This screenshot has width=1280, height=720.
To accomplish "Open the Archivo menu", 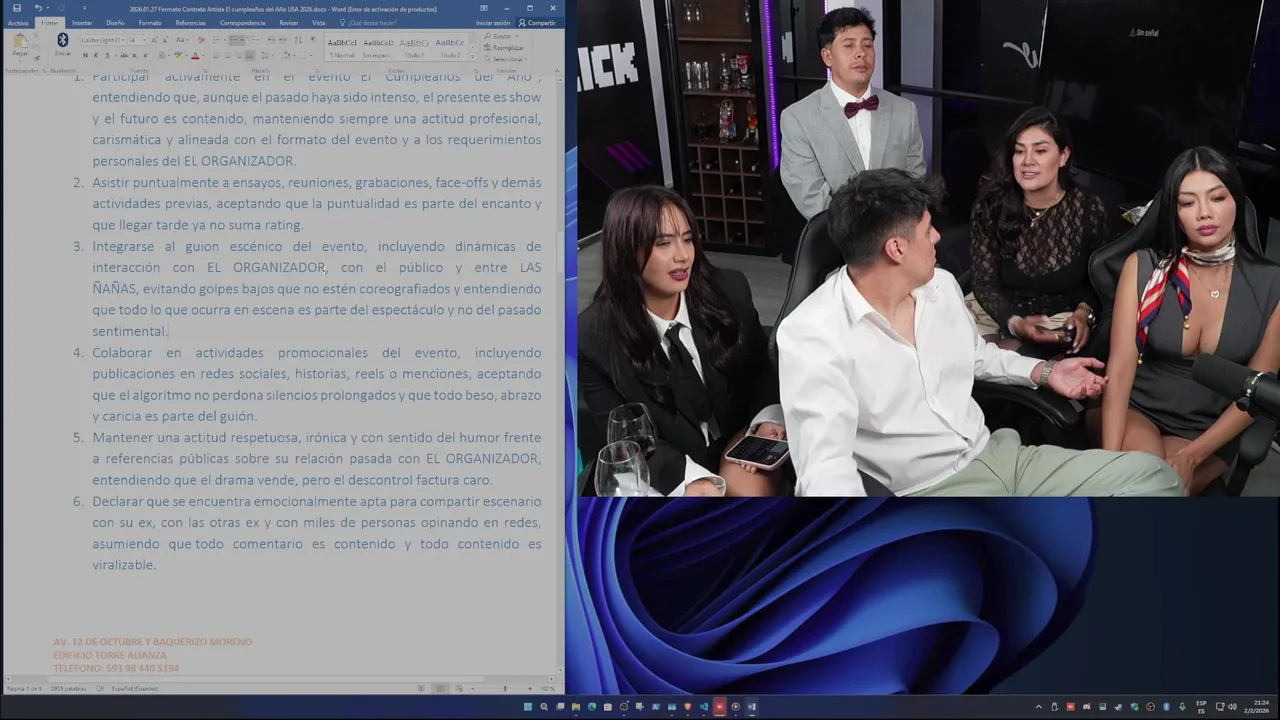I will click(18, 23).
